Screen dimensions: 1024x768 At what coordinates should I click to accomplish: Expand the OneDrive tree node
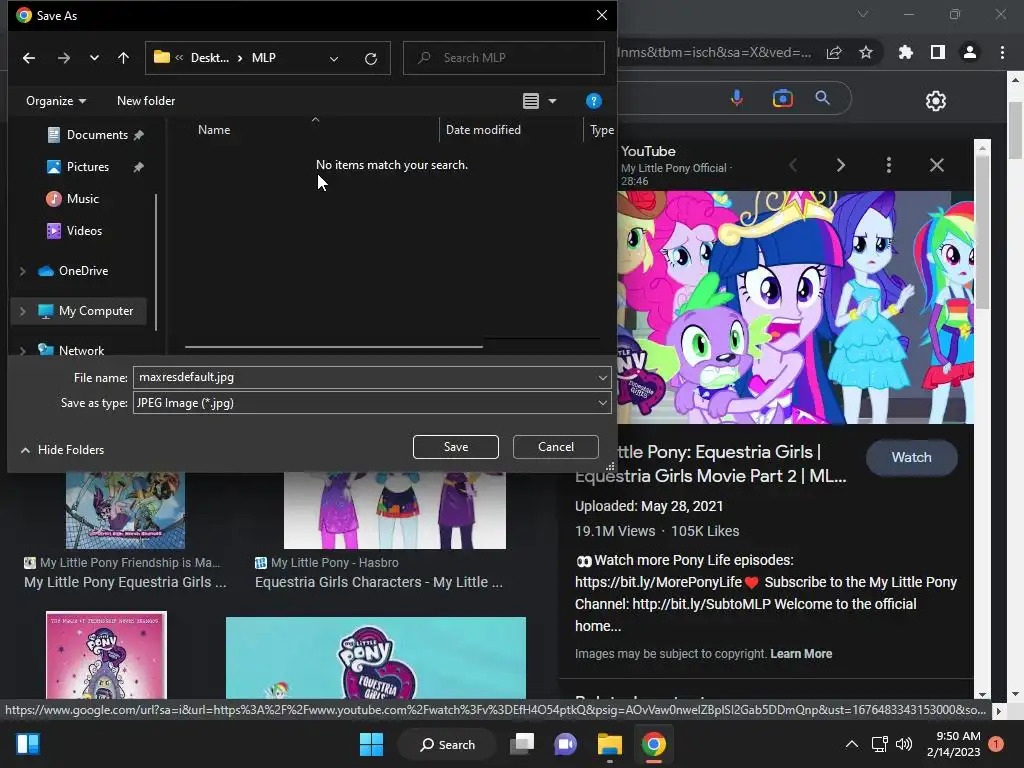23,271
